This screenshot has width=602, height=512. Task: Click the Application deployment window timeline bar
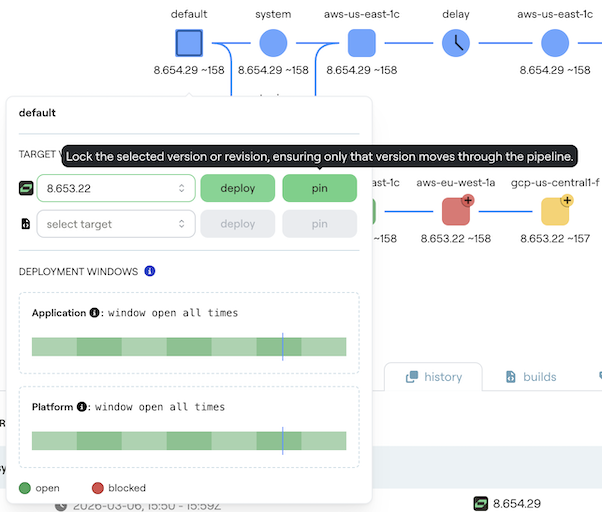coord(189,347)
